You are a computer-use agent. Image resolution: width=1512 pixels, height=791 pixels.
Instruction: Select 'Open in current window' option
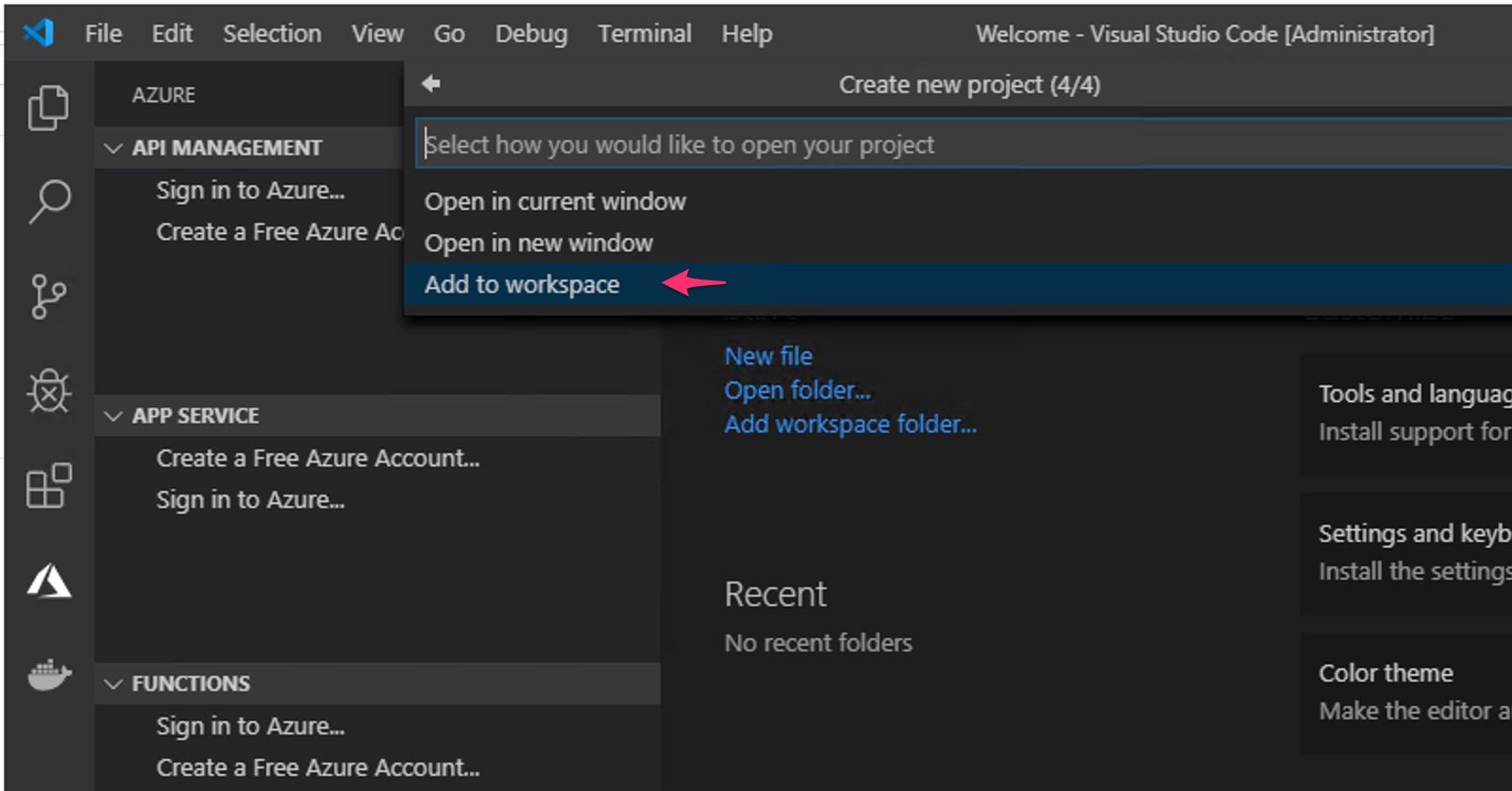(x=555, y=201)
